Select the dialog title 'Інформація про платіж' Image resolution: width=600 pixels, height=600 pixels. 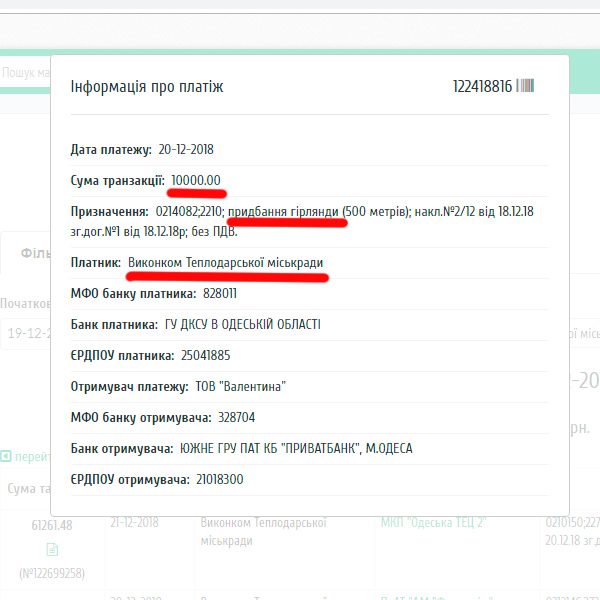(x=147, y=87)
